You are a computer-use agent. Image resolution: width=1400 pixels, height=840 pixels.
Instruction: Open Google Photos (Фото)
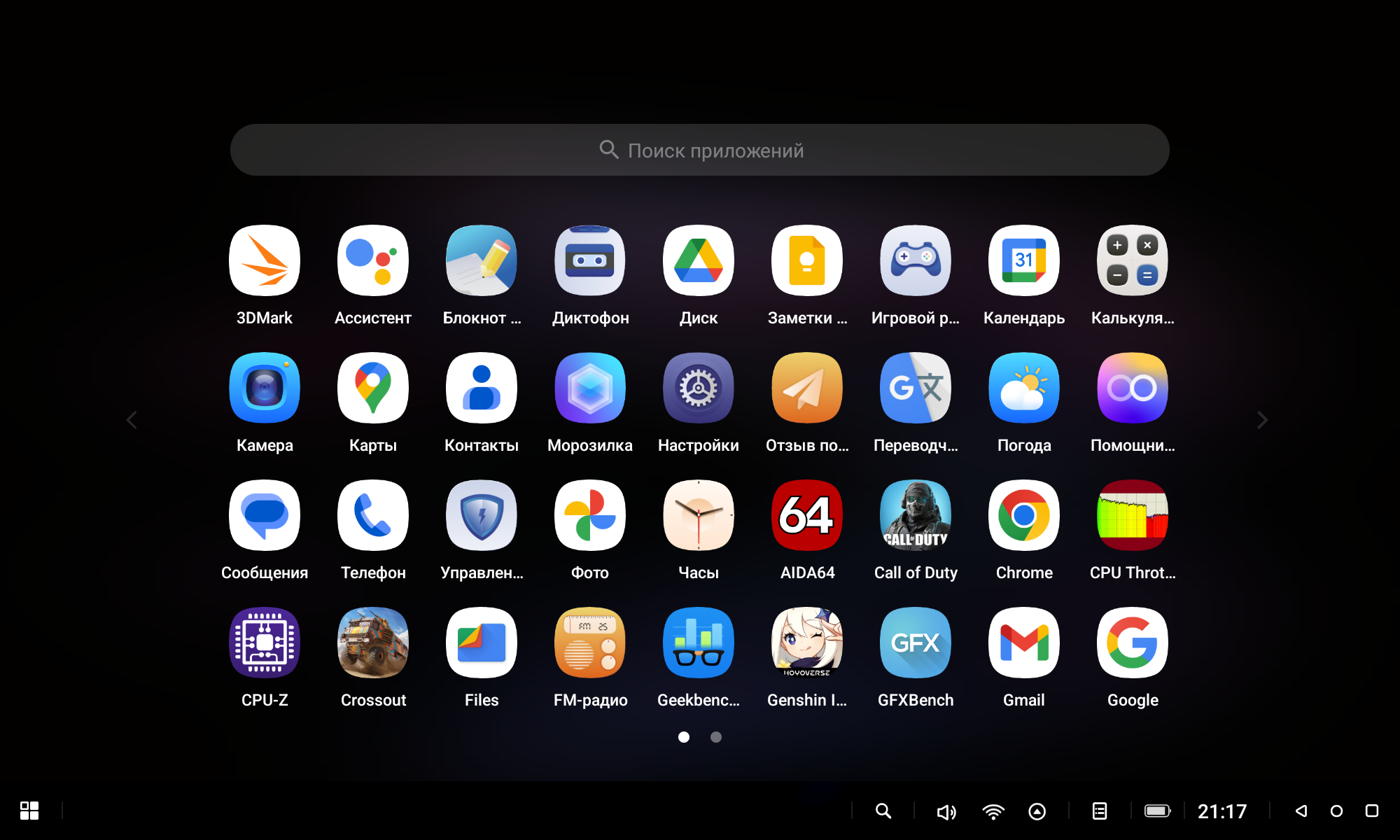tap(590, 515)
